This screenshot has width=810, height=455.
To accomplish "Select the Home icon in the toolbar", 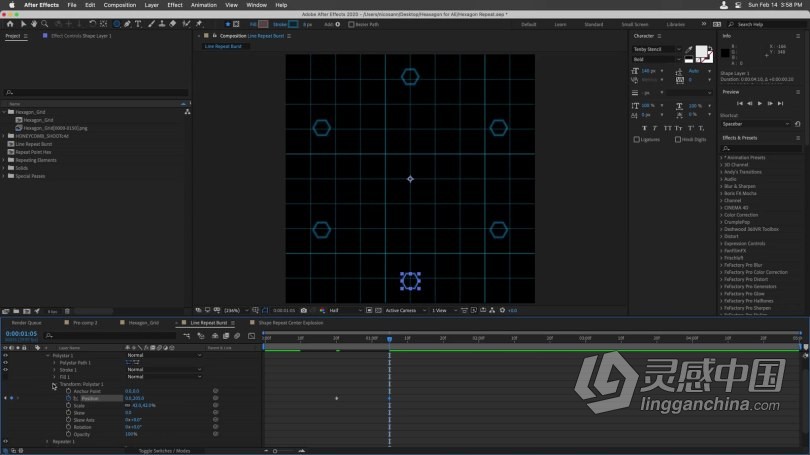I will 10,24.
